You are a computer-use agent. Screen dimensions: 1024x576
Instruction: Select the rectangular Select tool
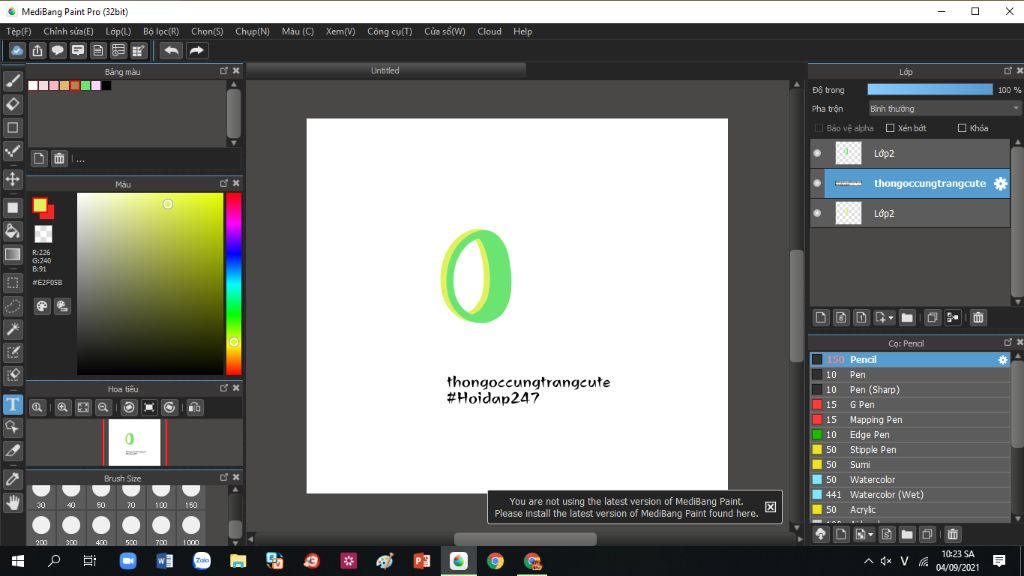coord(12,283)
